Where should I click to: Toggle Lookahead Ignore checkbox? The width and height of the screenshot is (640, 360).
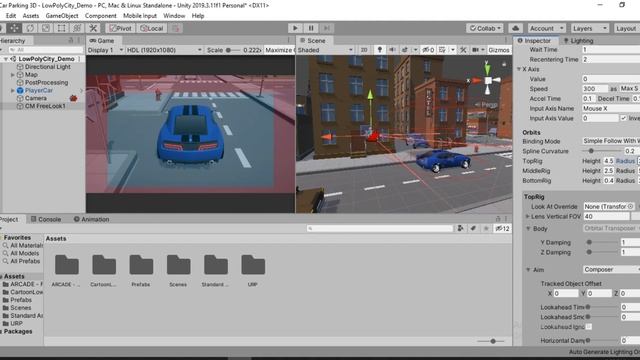click(x=589, y=327)
